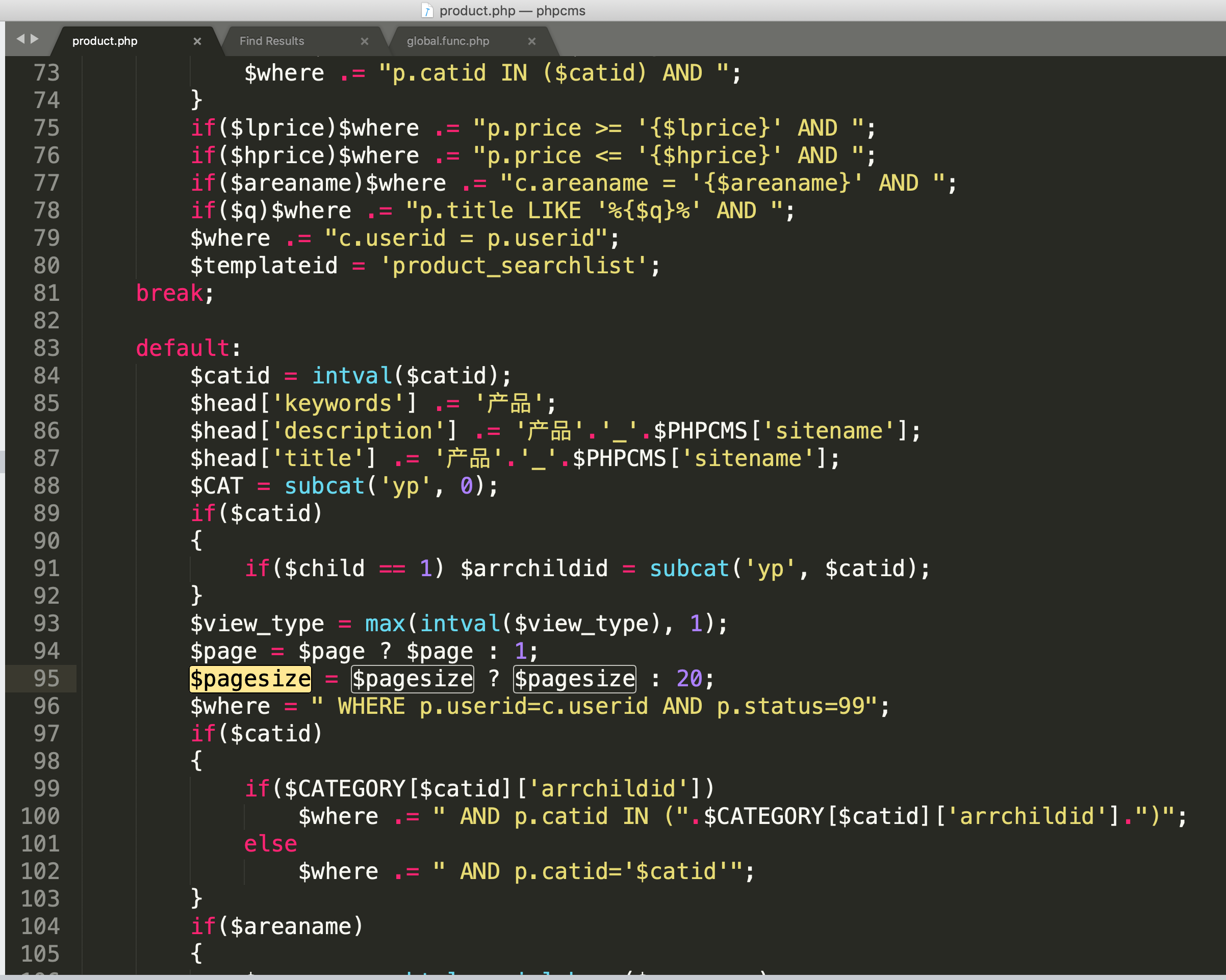Close the global.func.php tab
Viewport: 1226px width, 980px height.
(x=532, y=41)
